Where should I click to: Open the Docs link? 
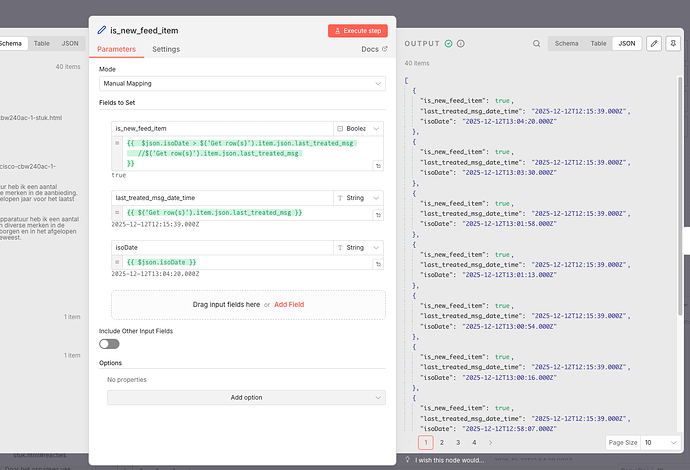tap(372, 49)
